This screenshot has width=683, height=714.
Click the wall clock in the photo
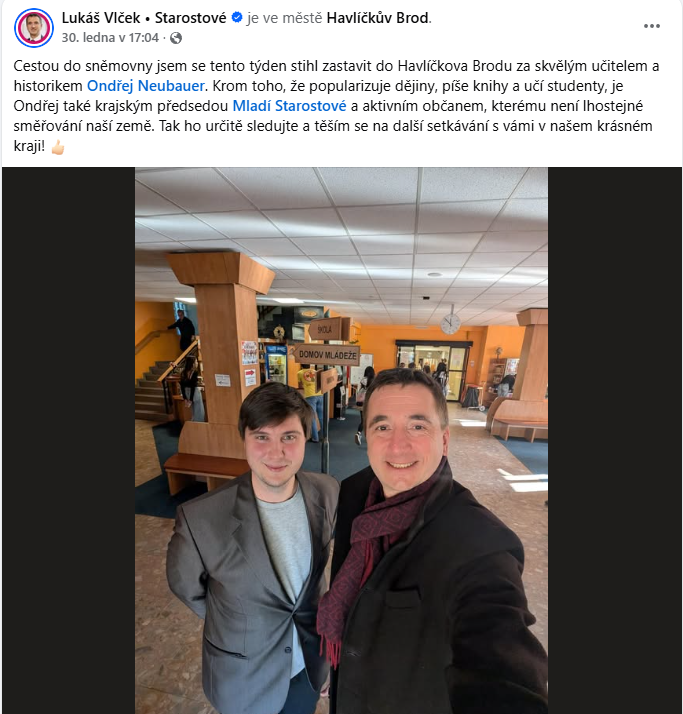coord(450,324)
